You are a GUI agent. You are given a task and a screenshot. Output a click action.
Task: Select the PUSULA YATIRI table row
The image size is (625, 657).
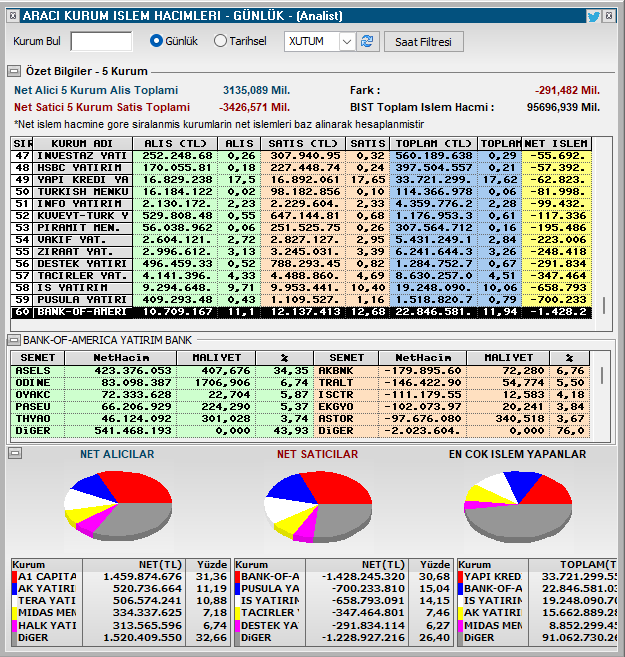(x=301, y=300)
